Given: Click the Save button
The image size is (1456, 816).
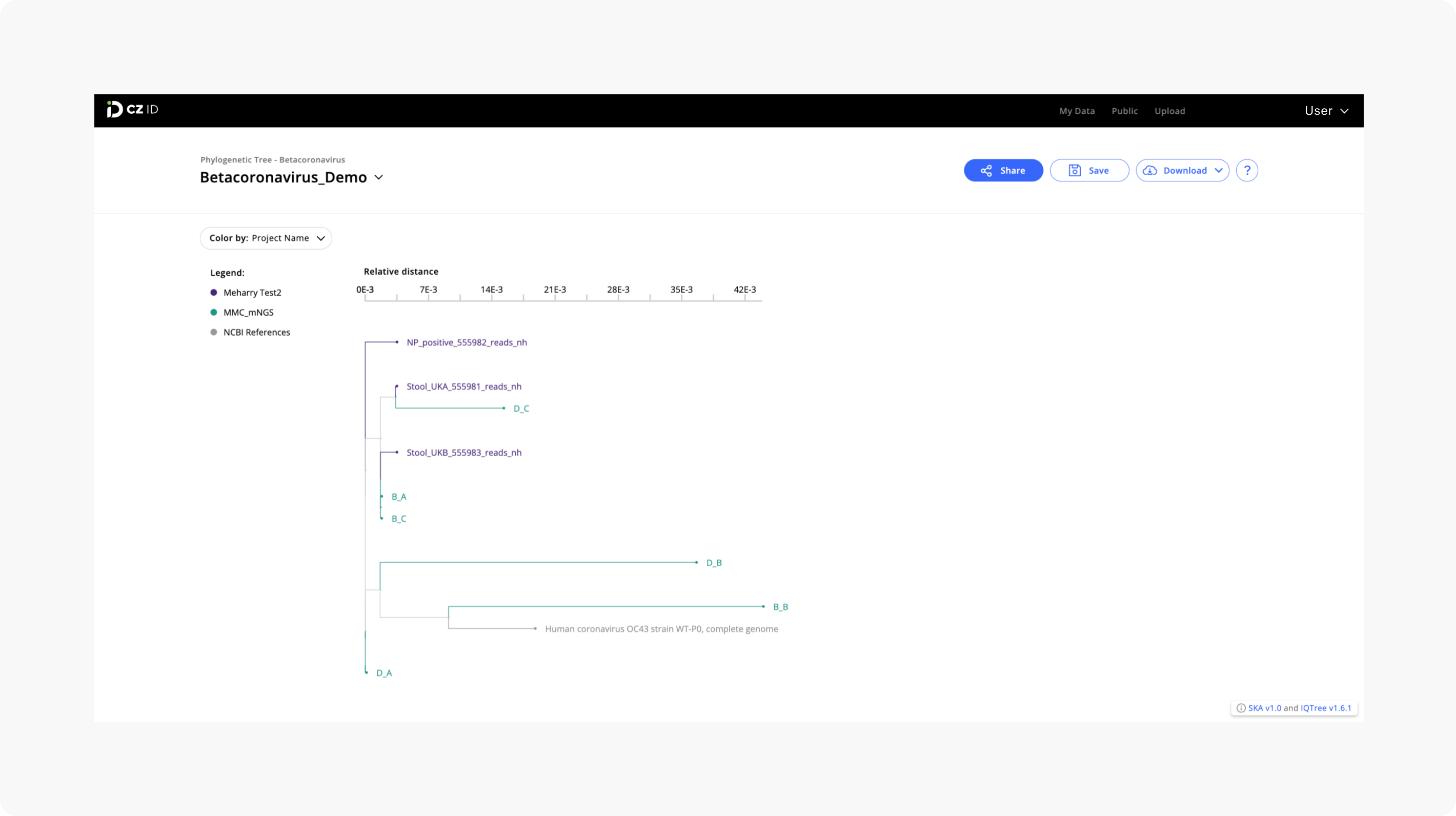Looking at the screenshot, I should [x=1089, y=170].
